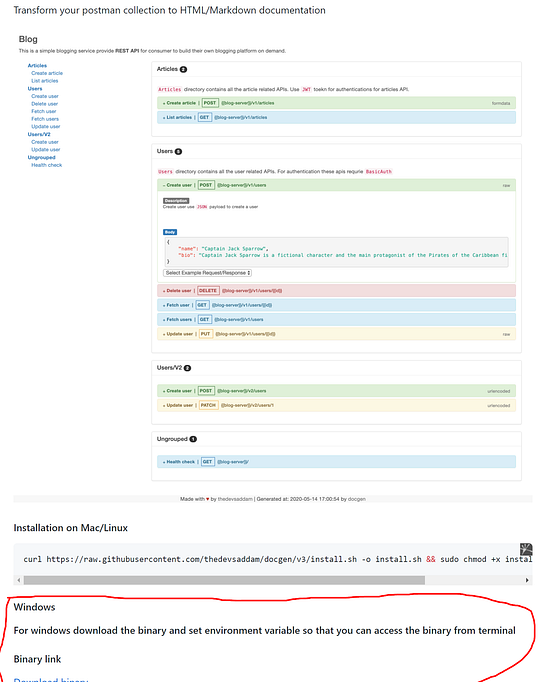Expand the List articles GET row
The width and height of the screenshot is (552, 682).
pos(336,117)
